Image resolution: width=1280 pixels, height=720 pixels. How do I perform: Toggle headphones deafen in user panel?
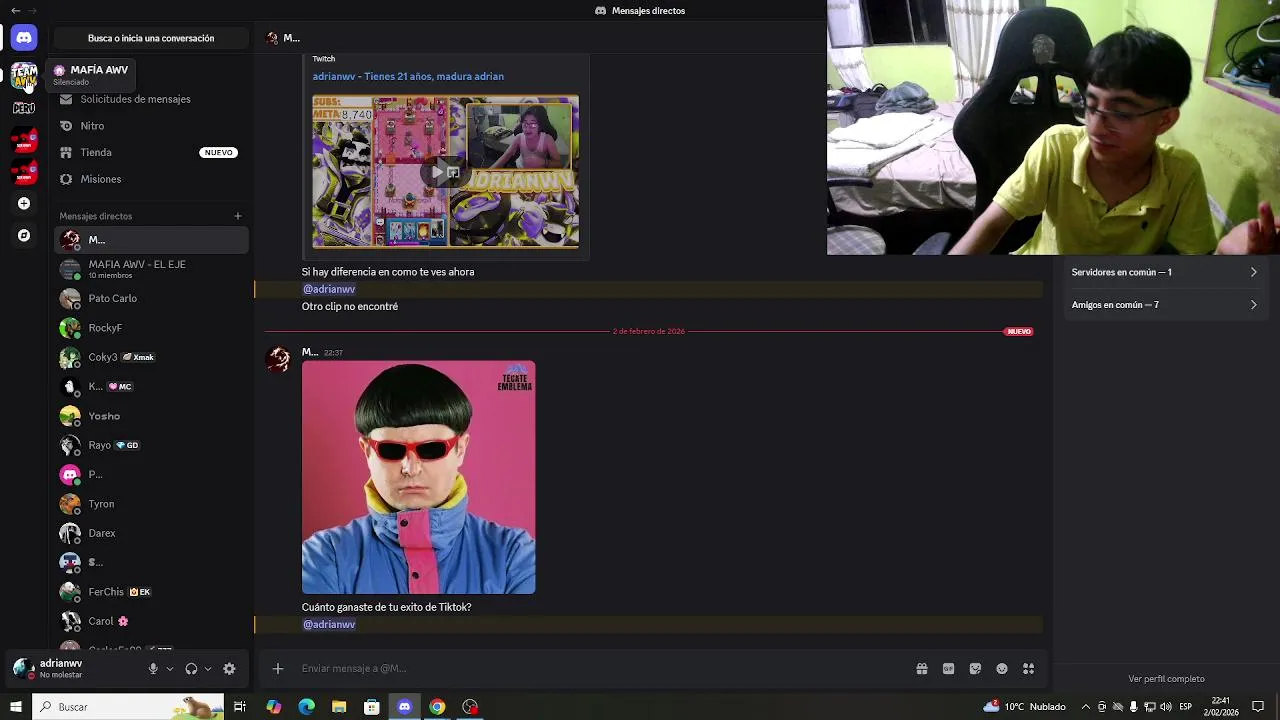tap(191, 668)
